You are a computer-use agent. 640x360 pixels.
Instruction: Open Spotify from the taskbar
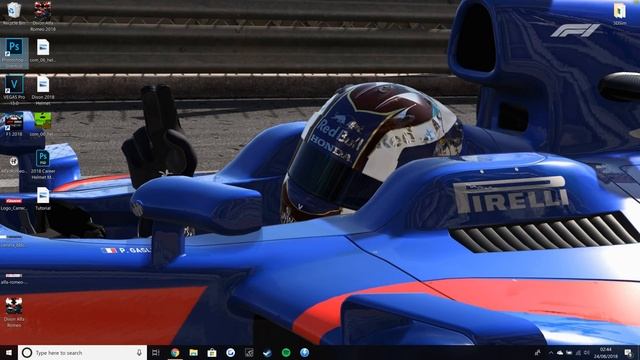286,353
